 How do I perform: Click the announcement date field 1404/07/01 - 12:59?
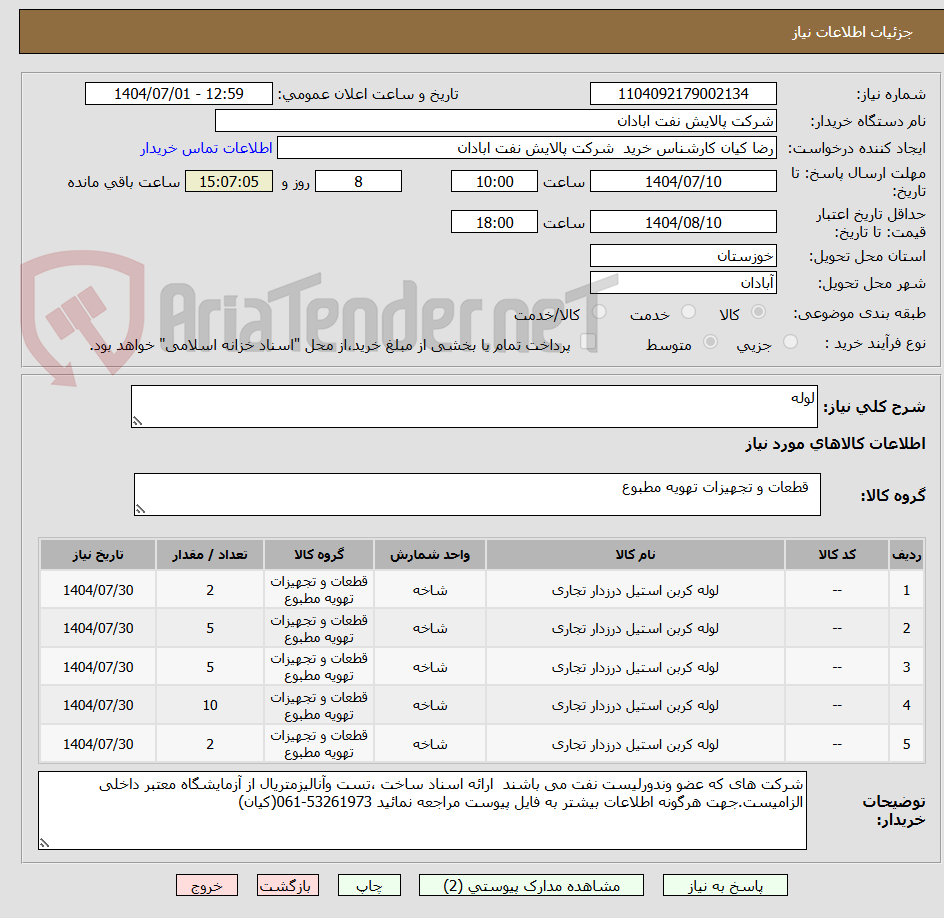click(x=179, y=94)
